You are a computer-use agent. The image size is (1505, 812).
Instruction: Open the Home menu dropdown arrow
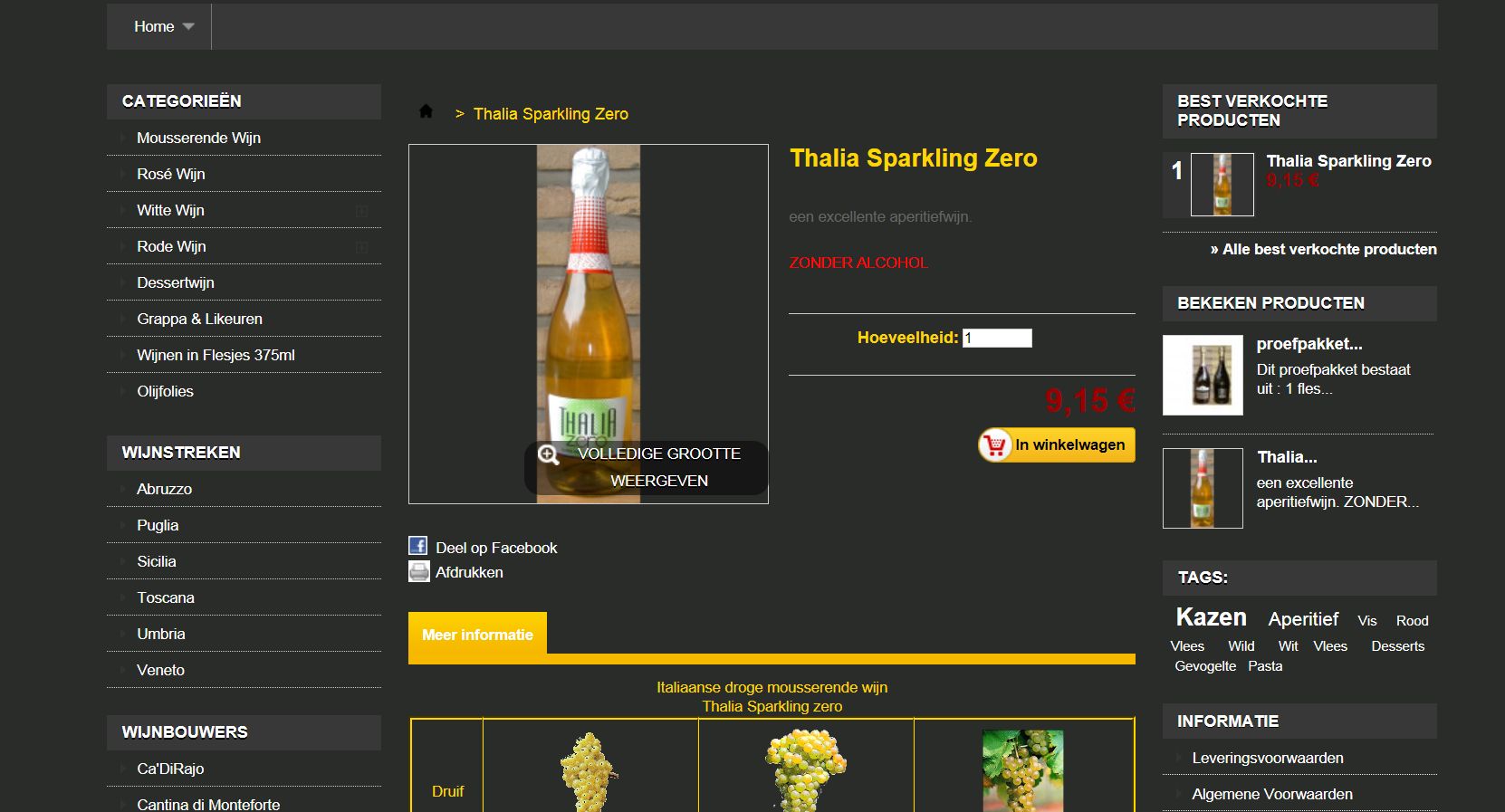(x=188, y=26)
